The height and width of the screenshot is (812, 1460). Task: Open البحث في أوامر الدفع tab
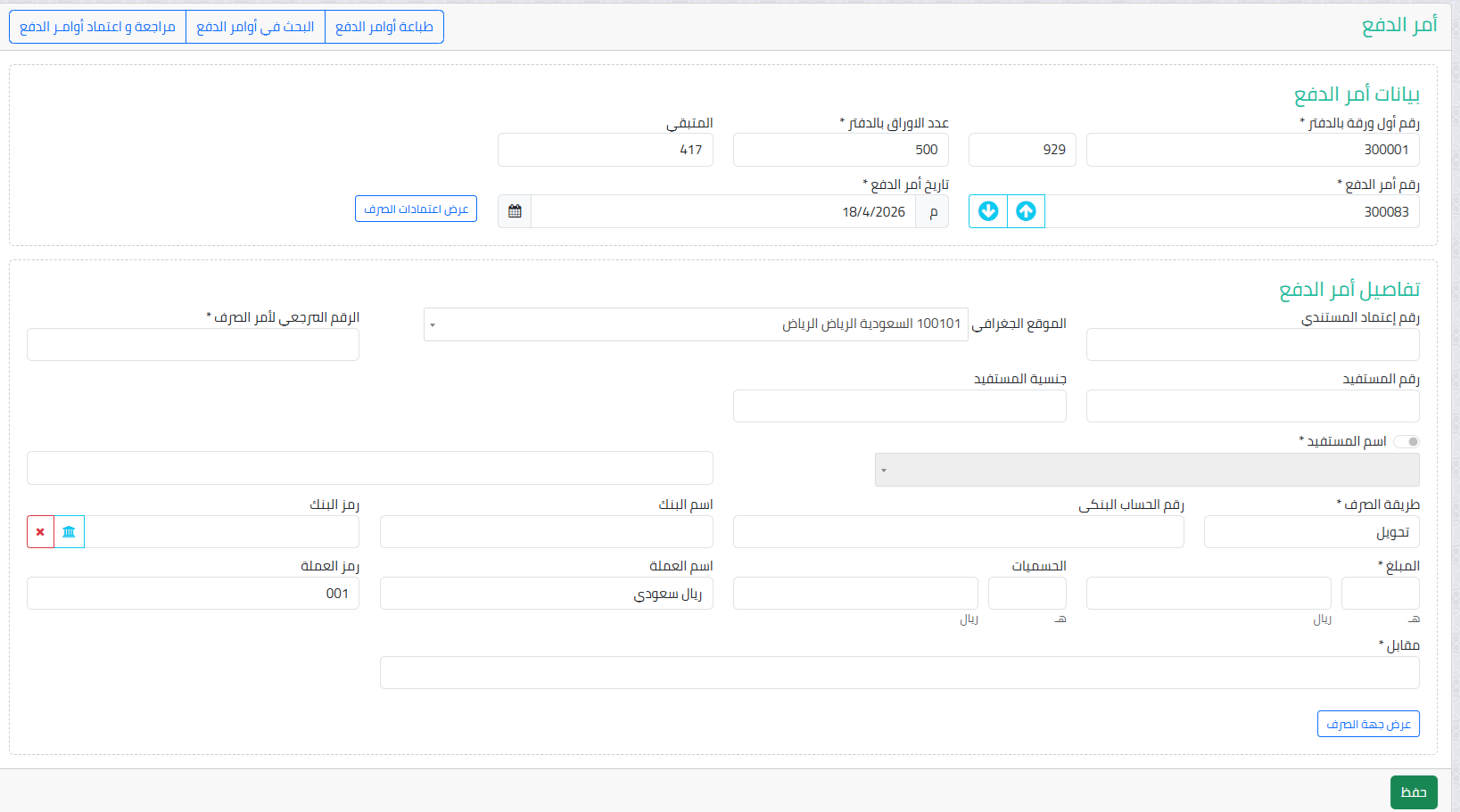255,27
